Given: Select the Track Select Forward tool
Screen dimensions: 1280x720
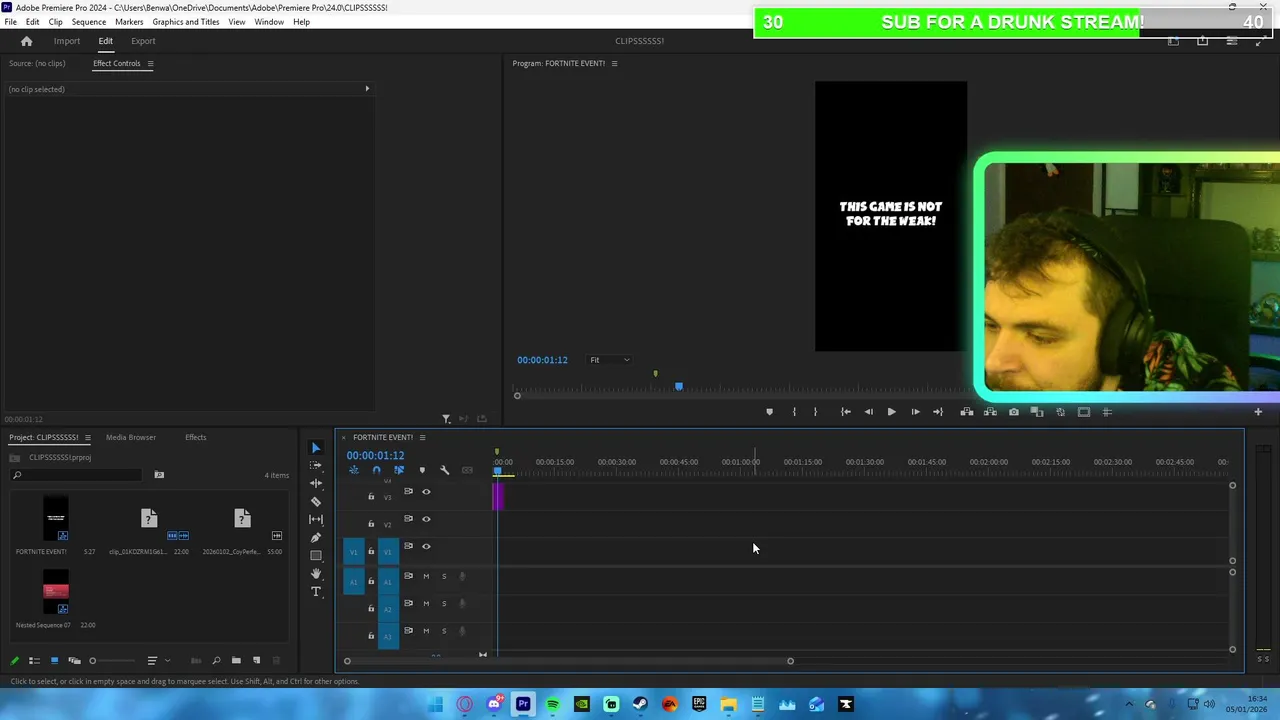Looking at the screenshot, I should click(x=316, y=465).
